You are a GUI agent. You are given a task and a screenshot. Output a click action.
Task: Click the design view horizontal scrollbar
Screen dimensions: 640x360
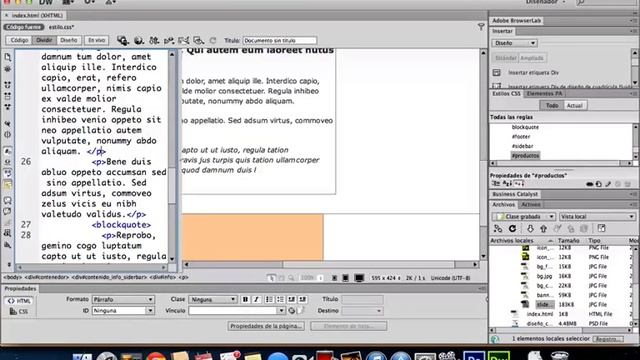[x=331, y=264]
